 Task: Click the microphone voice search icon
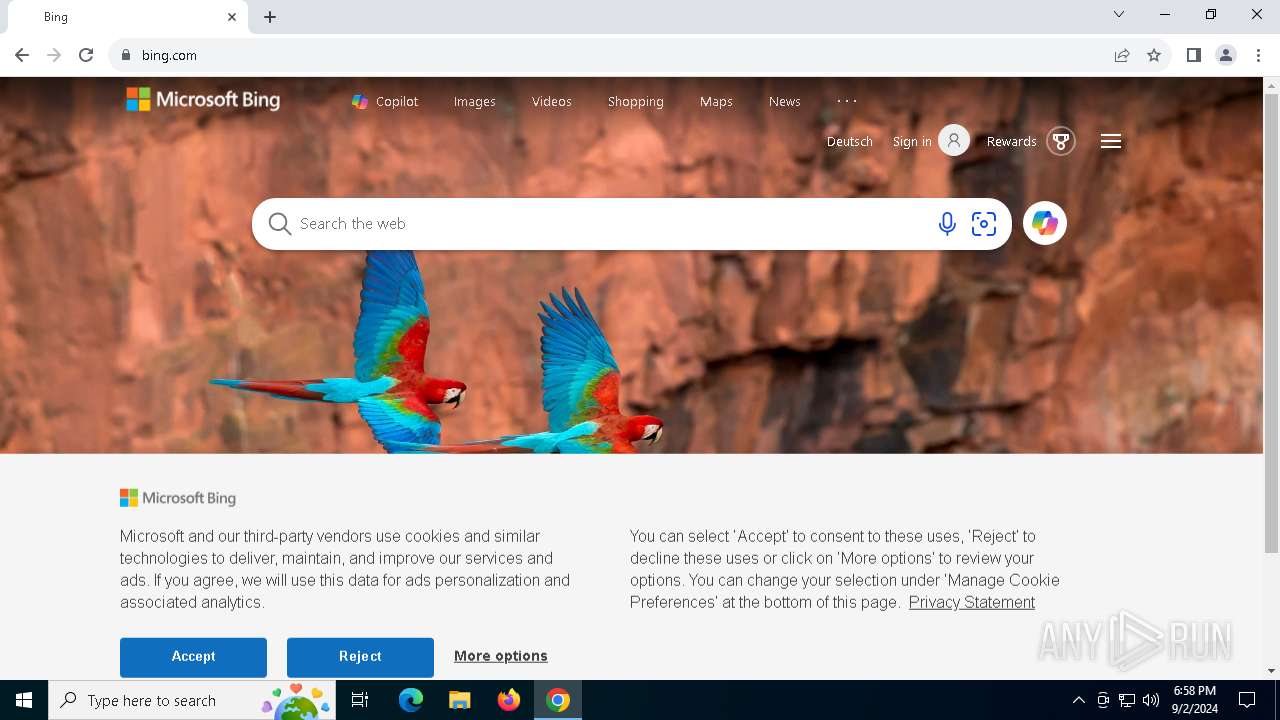tap(947, 224)
